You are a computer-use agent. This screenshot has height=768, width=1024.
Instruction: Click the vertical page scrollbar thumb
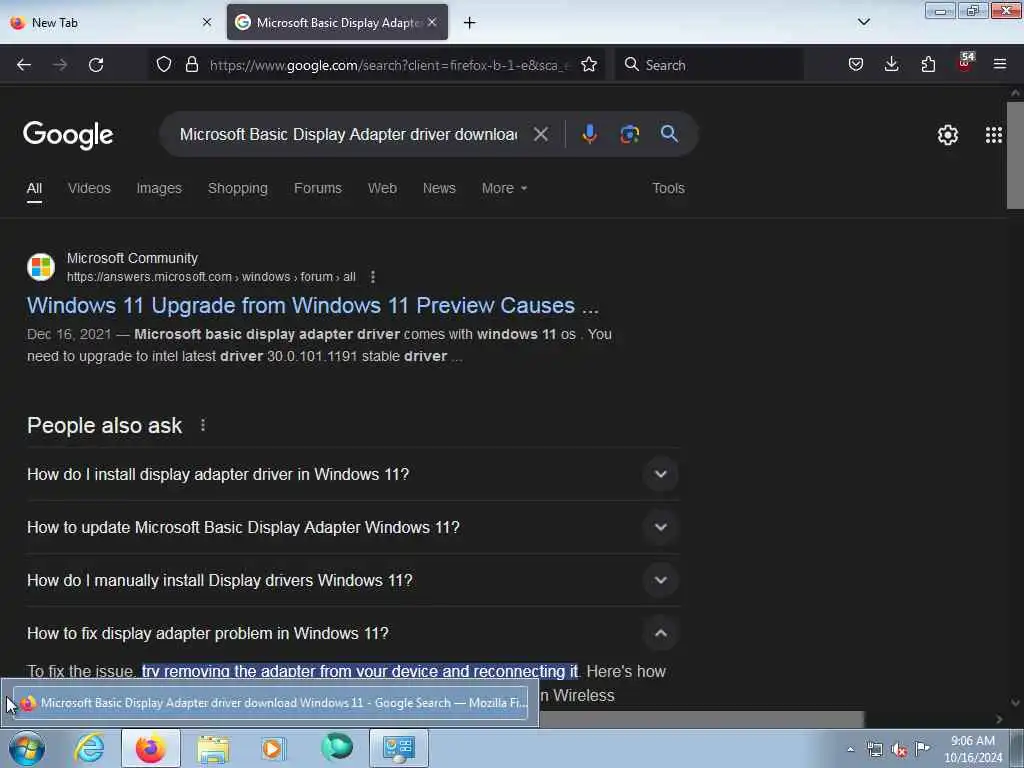coord(1015,155)
